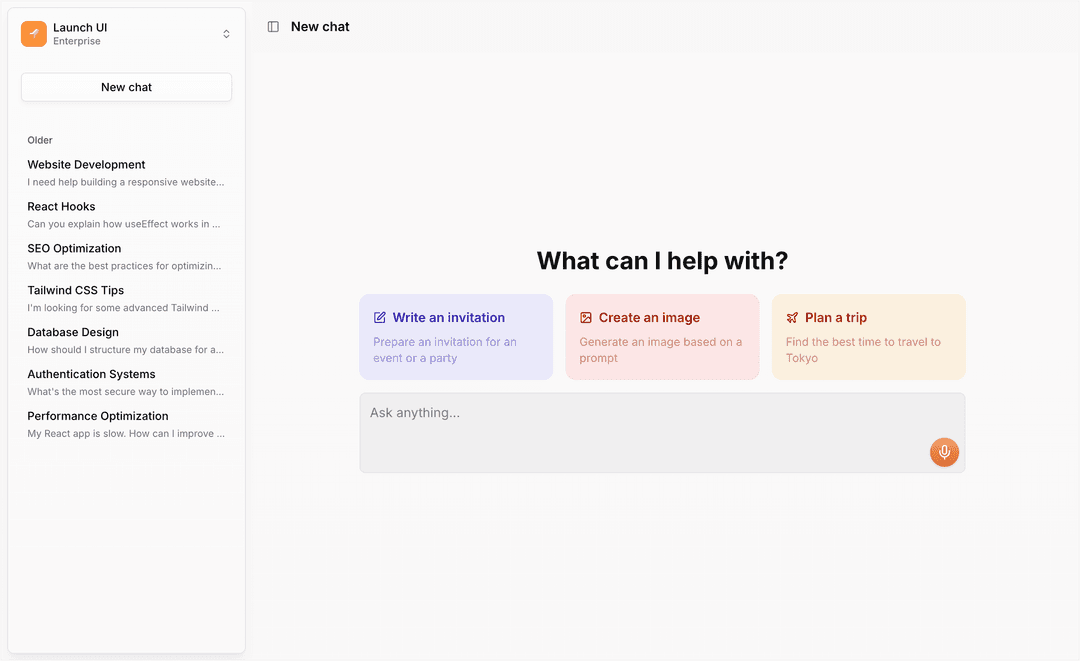
Task: Click the microphone icon for voice input
Action: (x=944, y=452)
